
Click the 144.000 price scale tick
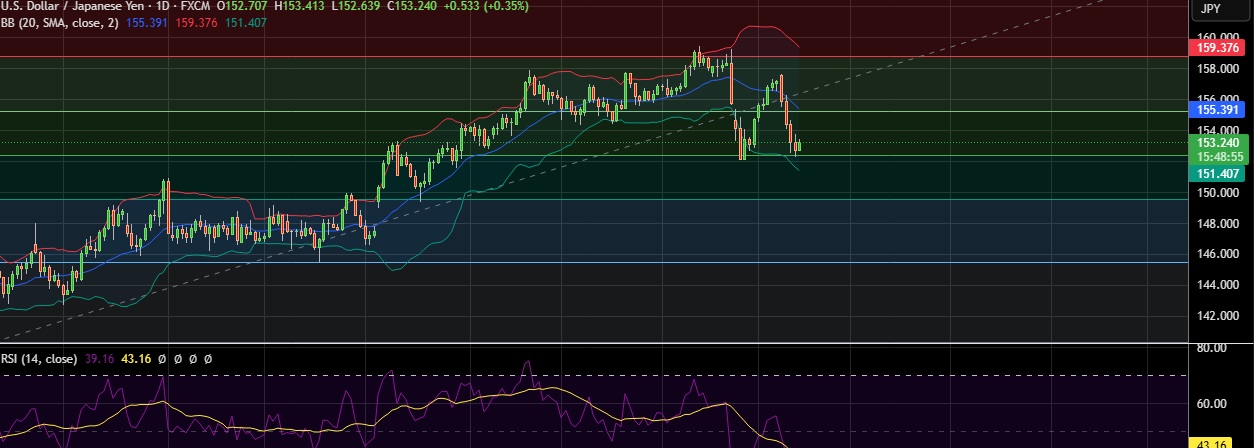1217,286
